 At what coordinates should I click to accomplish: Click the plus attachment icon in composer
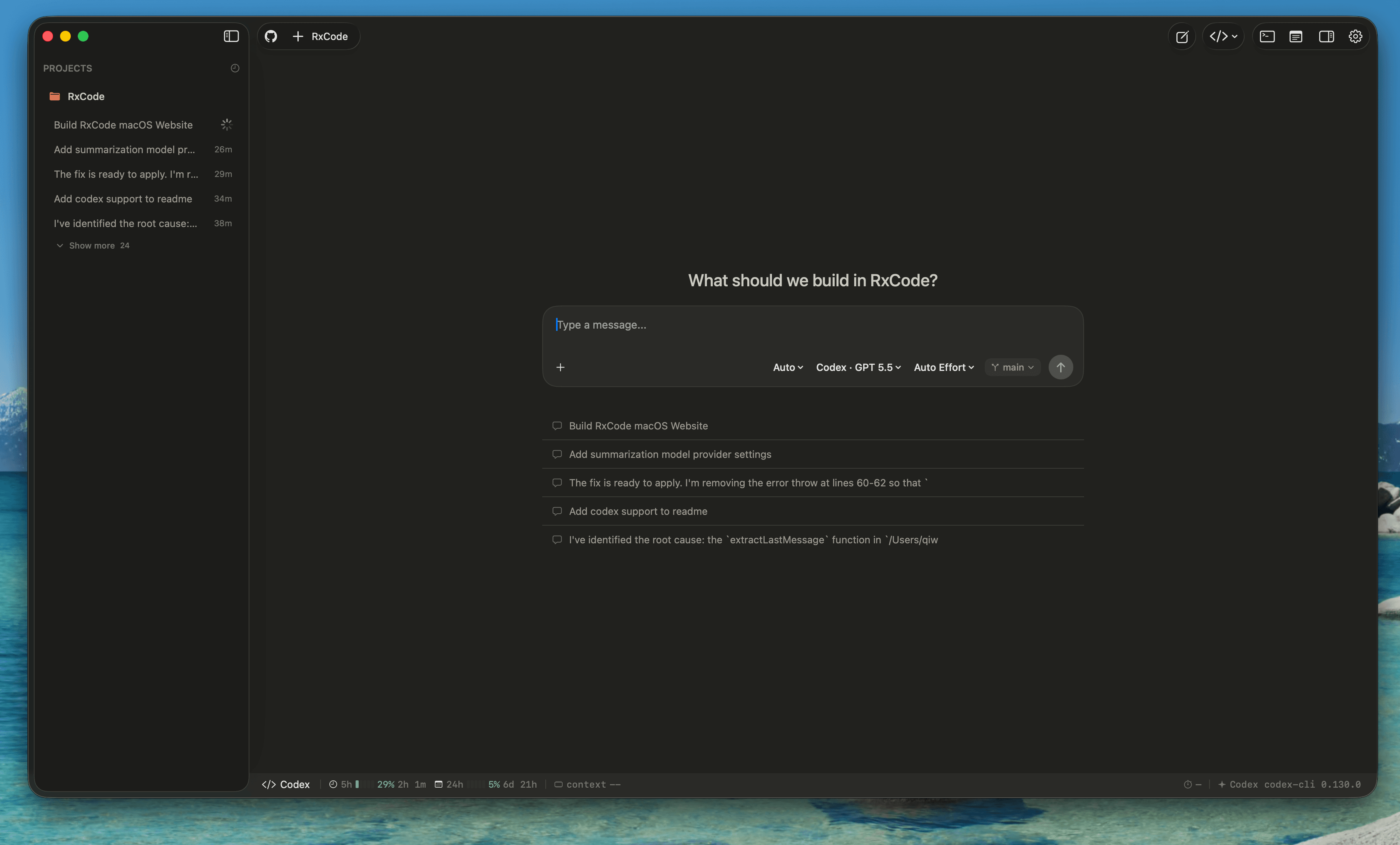[x=560, y=367]
